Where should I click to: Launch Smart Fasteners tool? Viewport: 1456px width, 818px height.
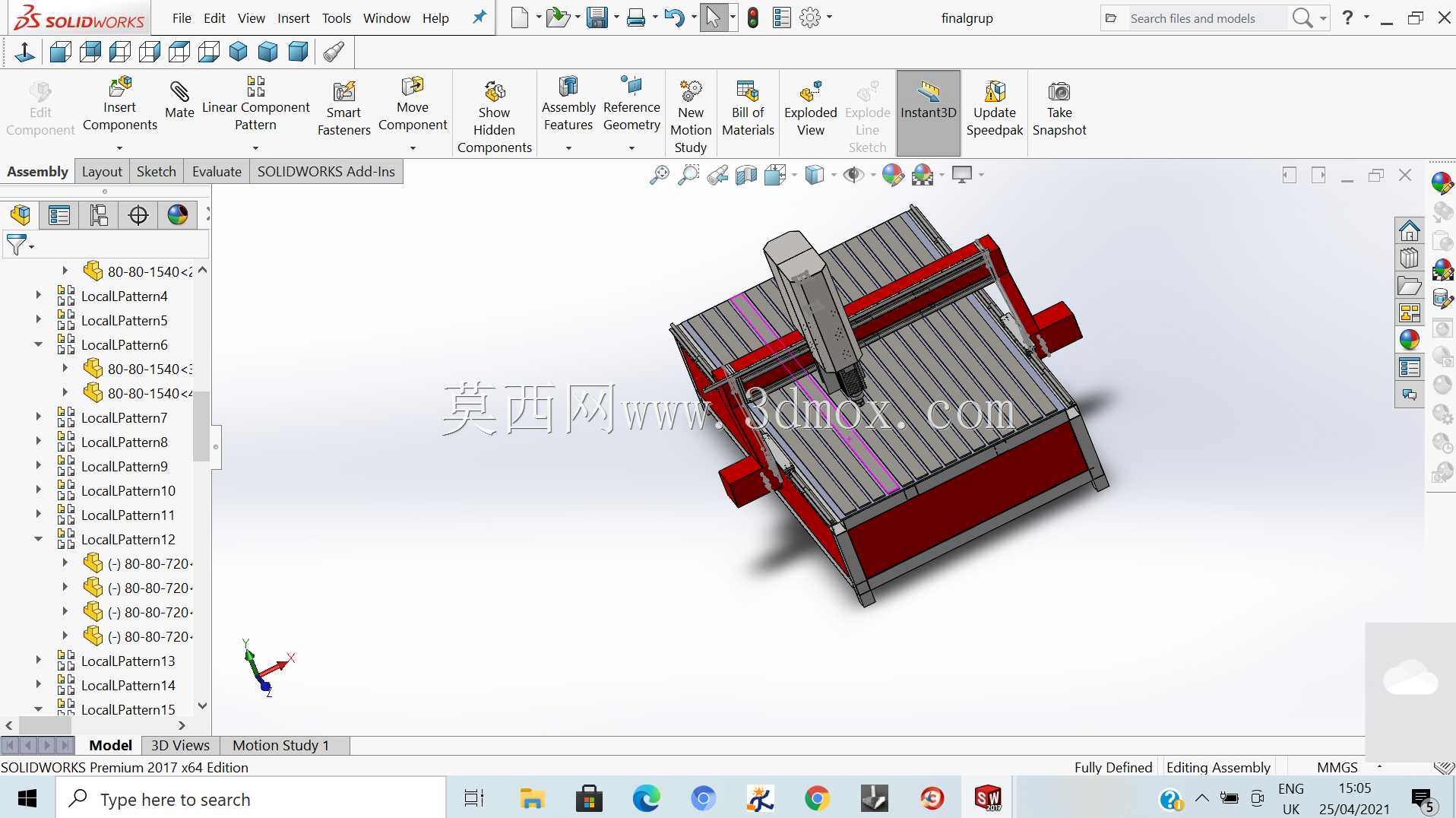click(343, 109)
